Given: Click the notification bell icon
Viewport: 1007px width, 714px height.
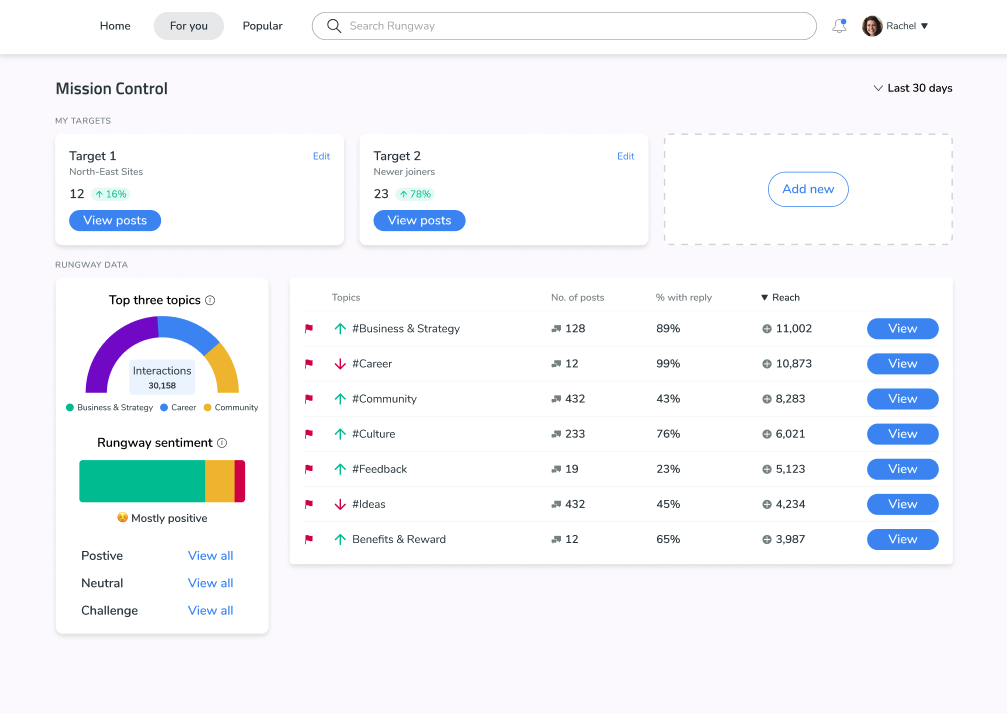Looking at the screenshot, I should point(839,25).
